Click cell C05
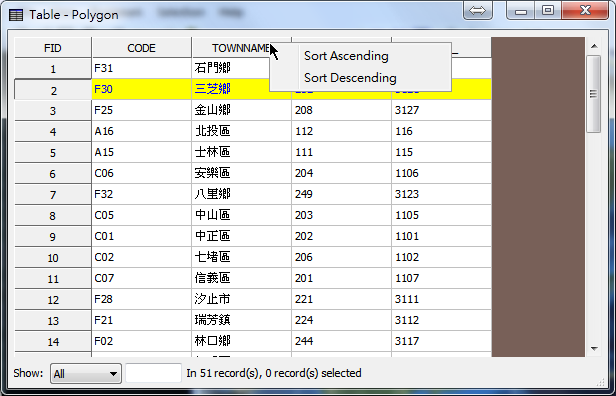This screenshot has width=616, height=396. [x=141, y=215]
